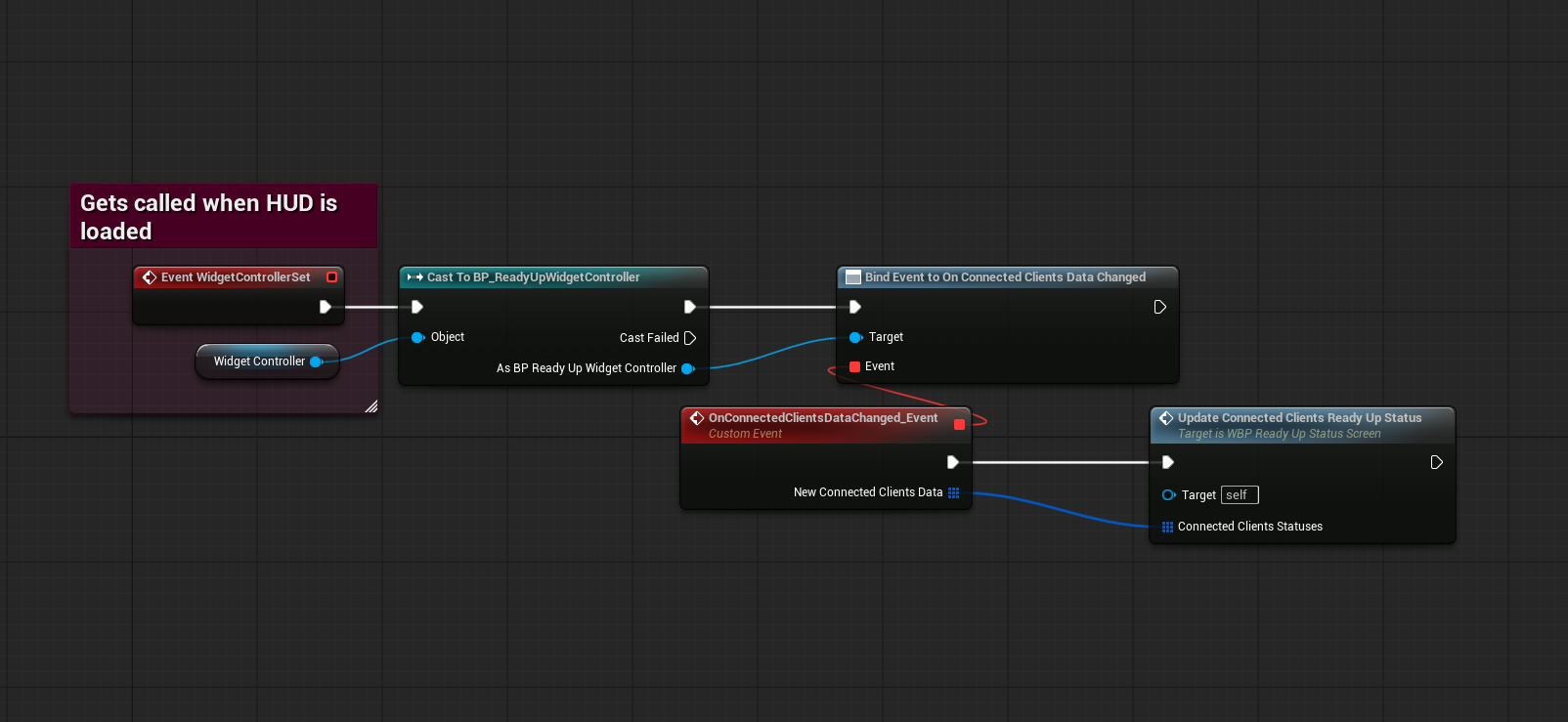This screenshot has width=1568, height=722.
Task: Select the Cast To BP_ReadyUpWidgetController node title
Action: pos(533,277)
